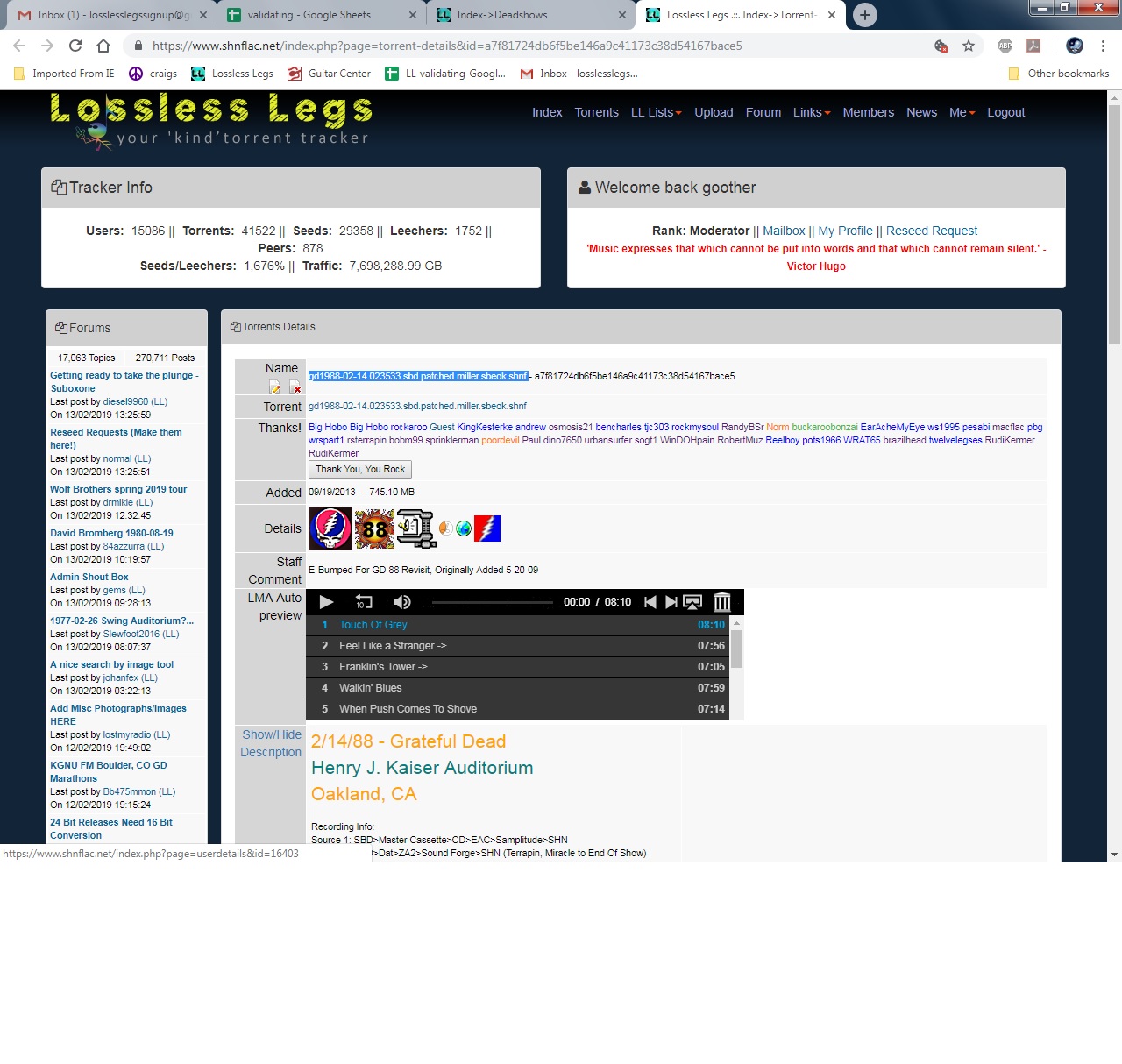Go to browser home page
1122x1064 pixels.
103,46
